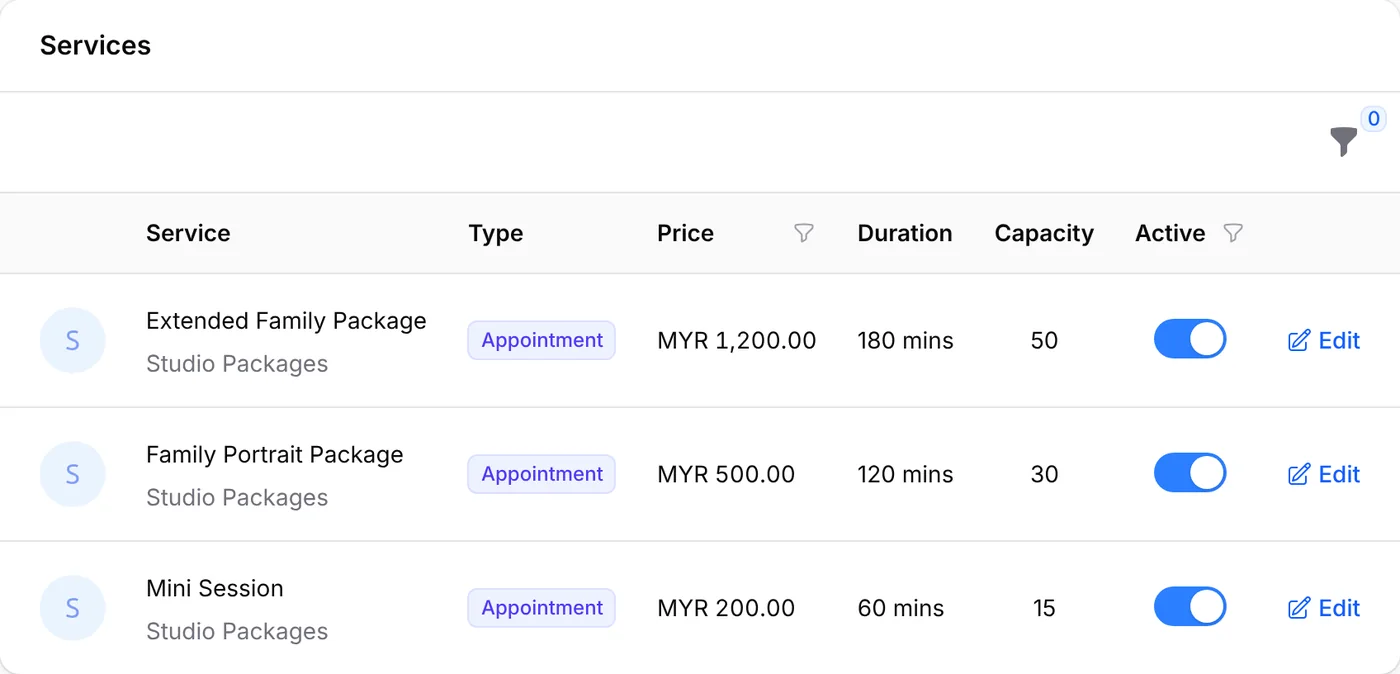Click the filter count badge showing 0
This screenshot has height=674, width=1400.
point(1373,119)
